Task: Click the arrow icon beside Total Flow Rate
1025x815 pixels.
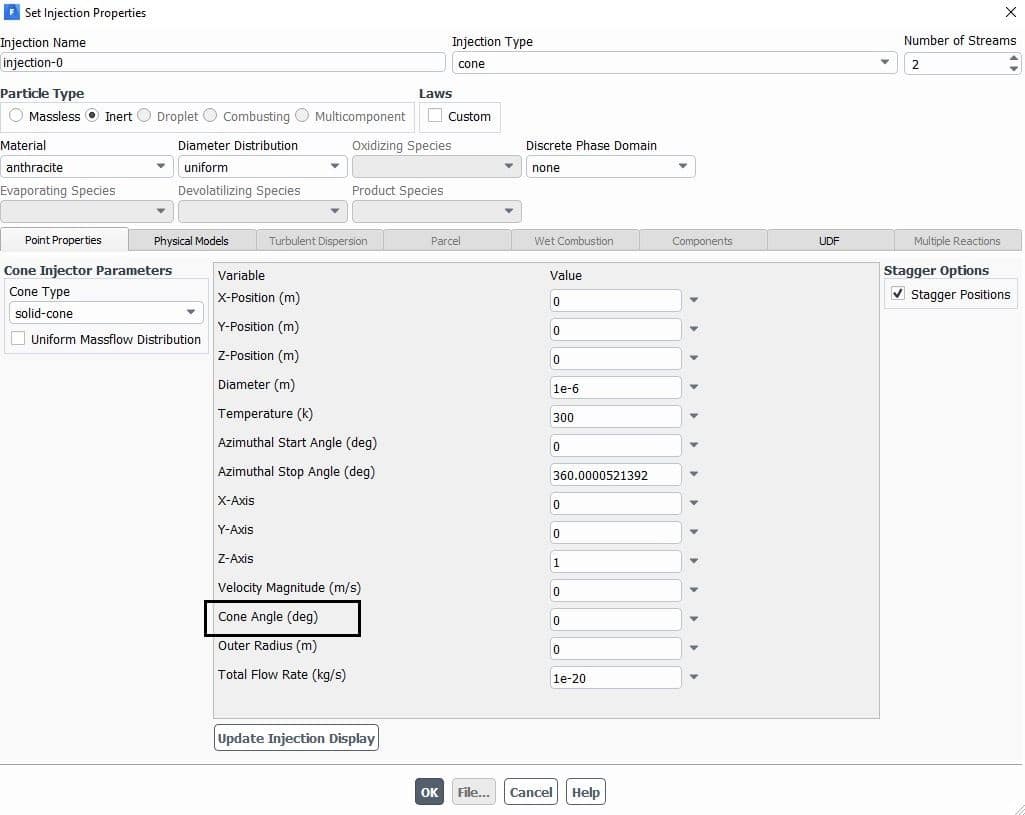Action: 693,677
